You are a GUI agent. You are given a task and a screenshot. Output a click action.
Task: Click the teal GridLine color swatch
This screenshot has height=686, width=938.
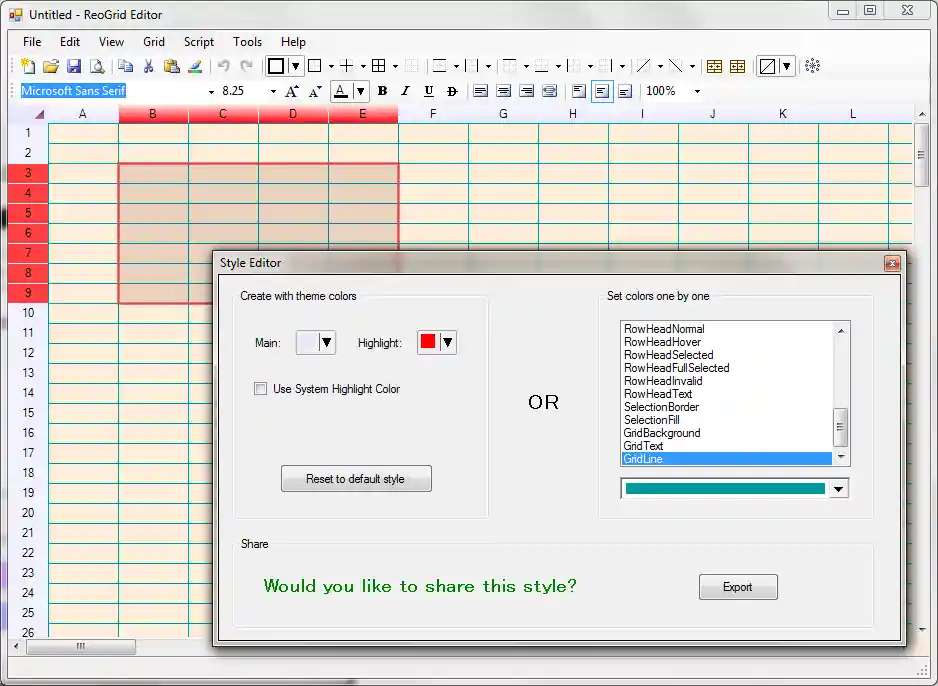point(726,488)
